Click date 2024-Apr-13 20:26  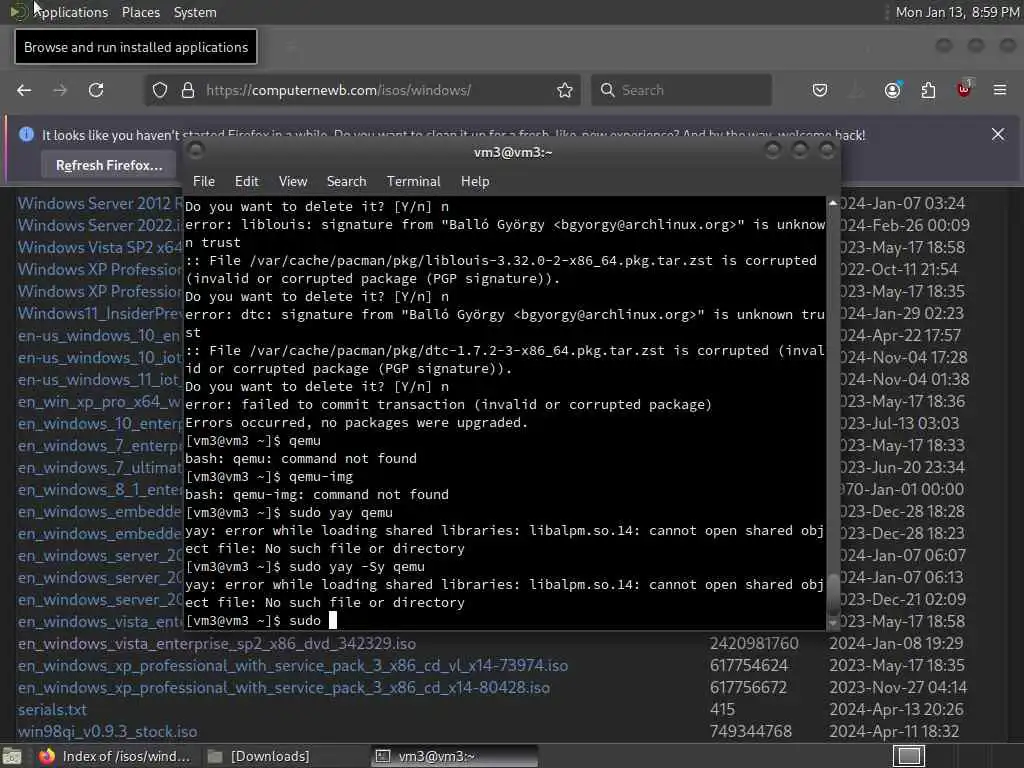[x=894, y=710]
